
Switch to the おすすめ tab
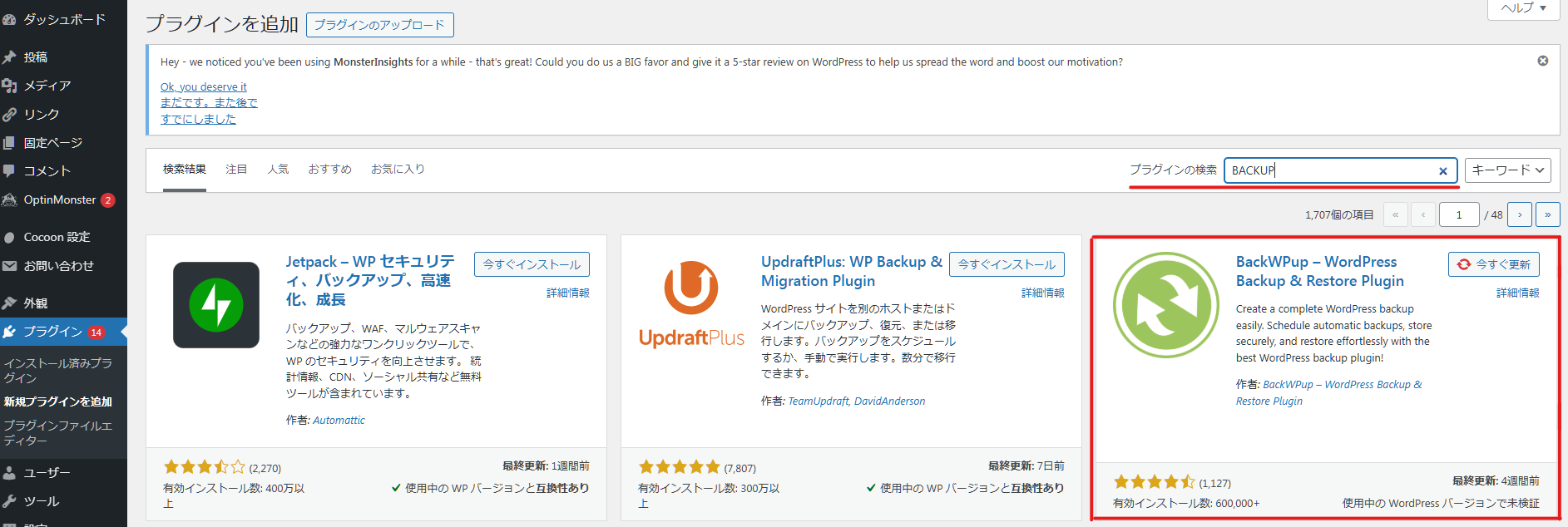(x=329, y=169)
